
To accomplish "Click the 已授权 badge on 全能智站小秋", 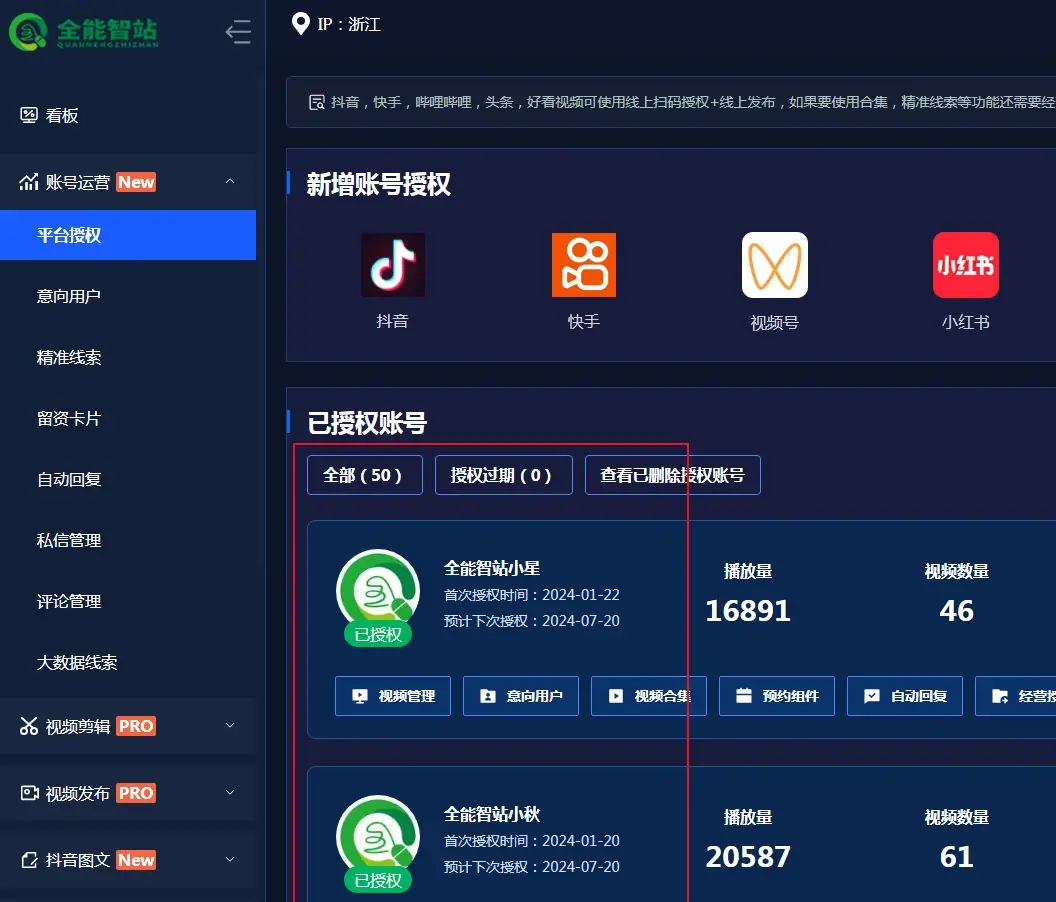I will tap(378, 880).
